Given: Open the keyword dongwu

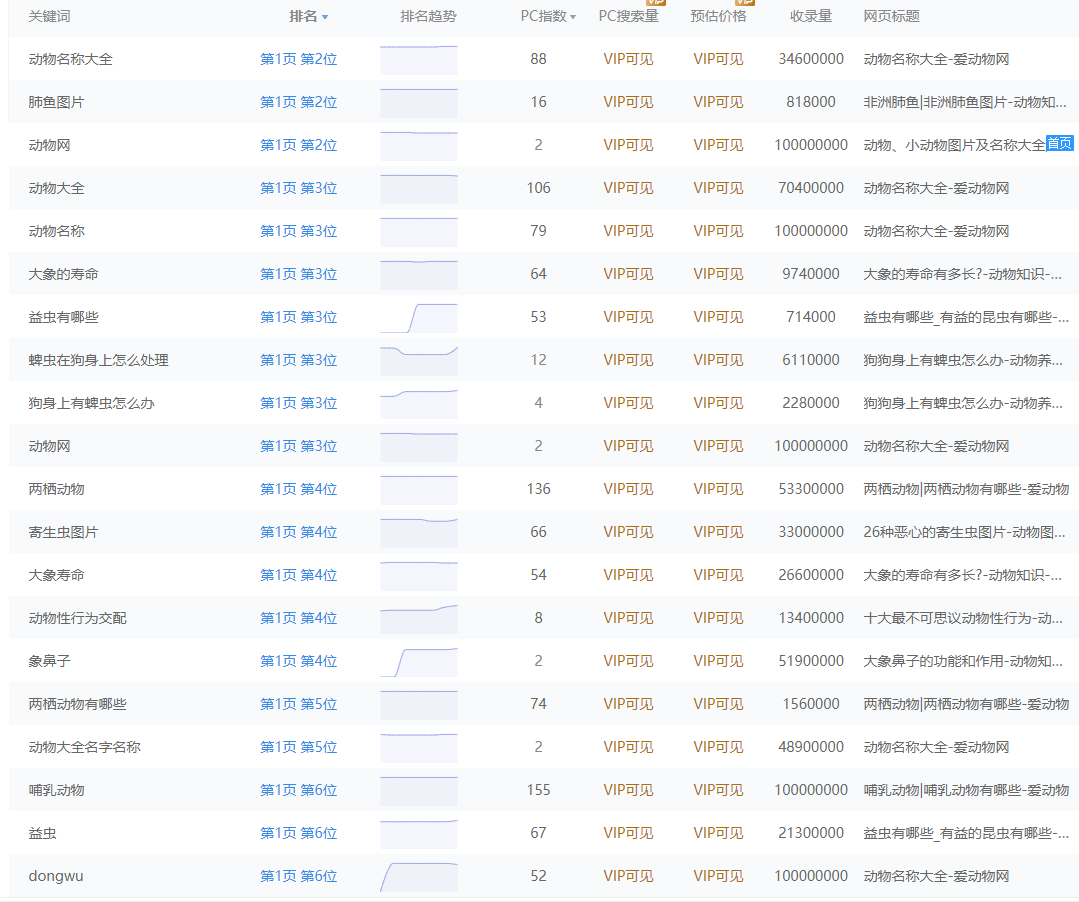Looking at the screenshot, I should 56,877.
